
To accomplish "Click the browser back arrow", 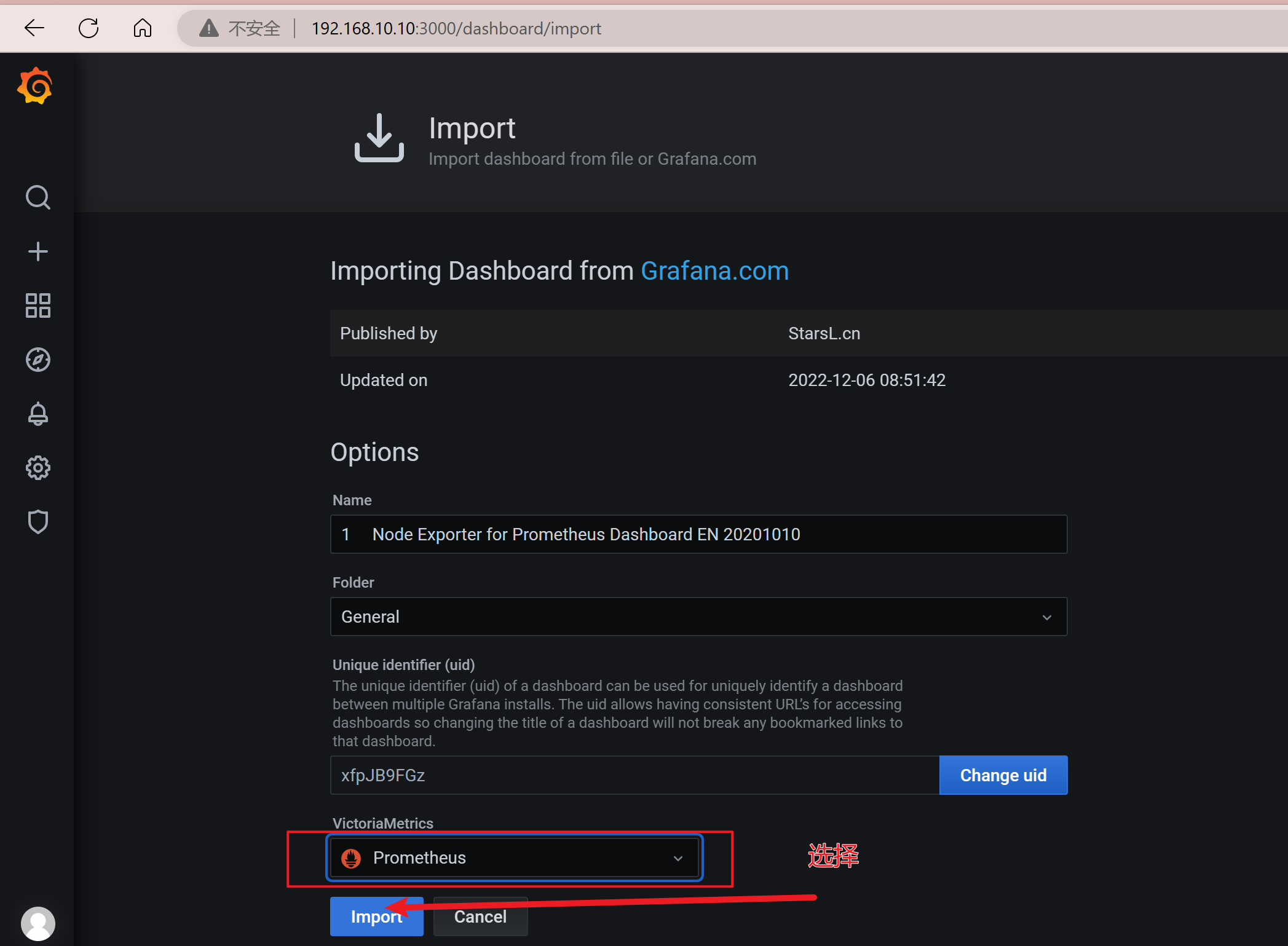I will (34, 28).
